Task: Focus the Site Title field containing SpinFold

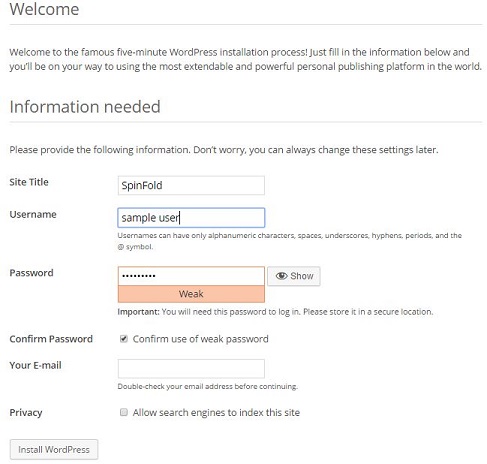Action: click(191, 185)
